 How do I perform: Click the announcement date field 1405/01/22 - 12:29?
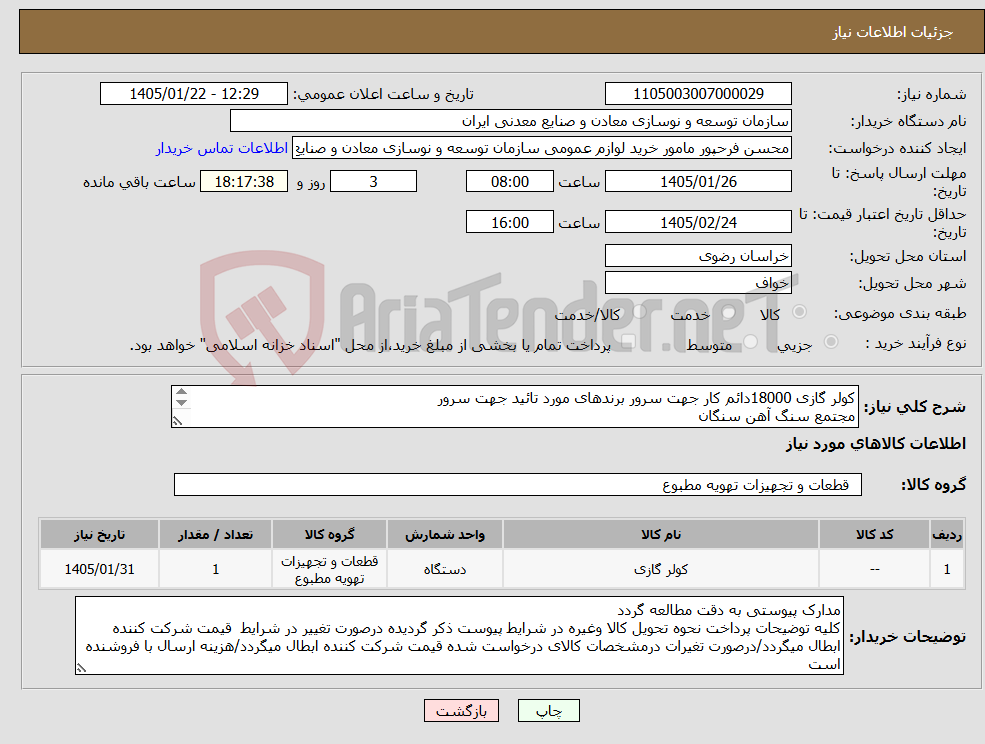coord(193,94)
